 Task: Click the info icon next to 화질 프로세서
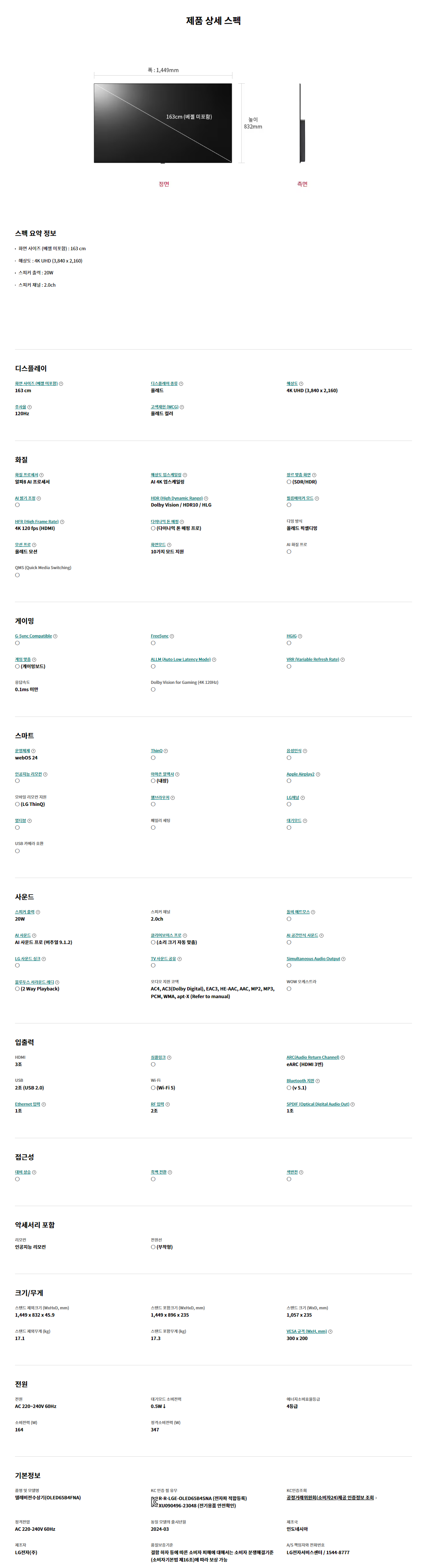pos(41,475)
